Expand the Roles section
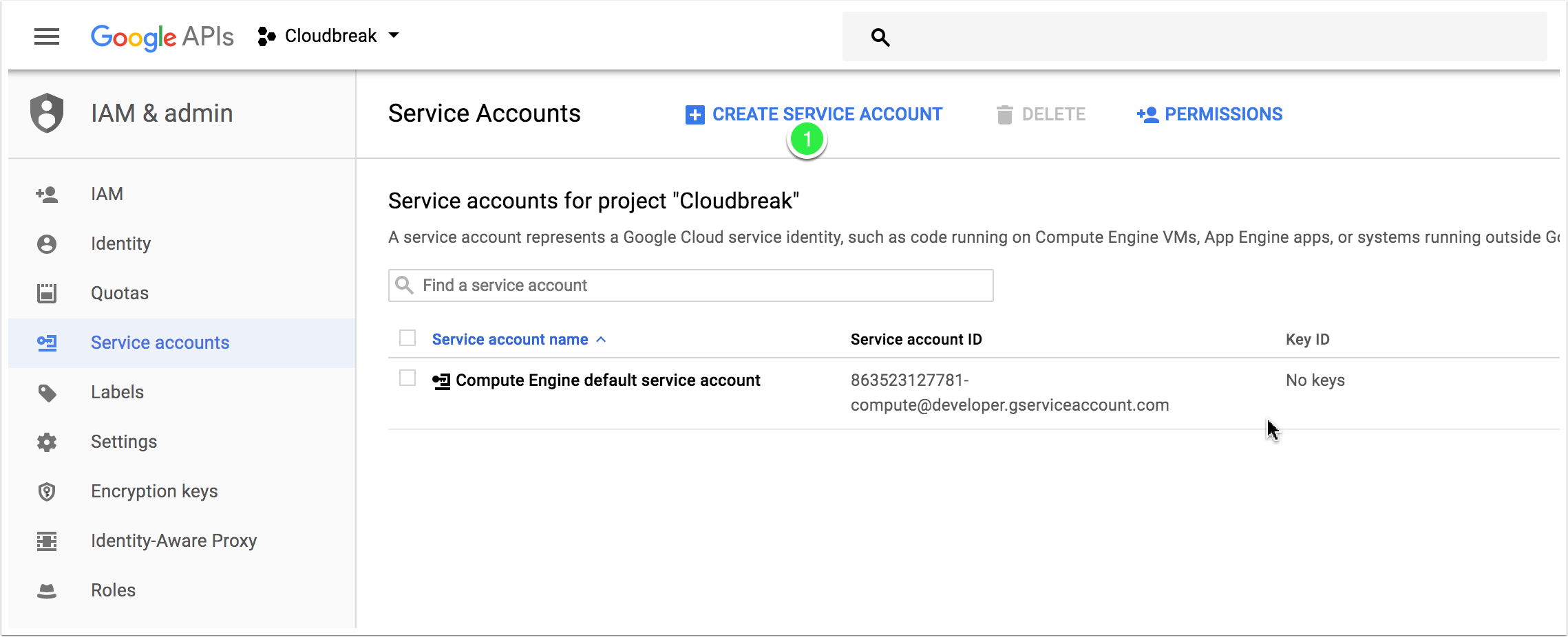 coord(112,590)
